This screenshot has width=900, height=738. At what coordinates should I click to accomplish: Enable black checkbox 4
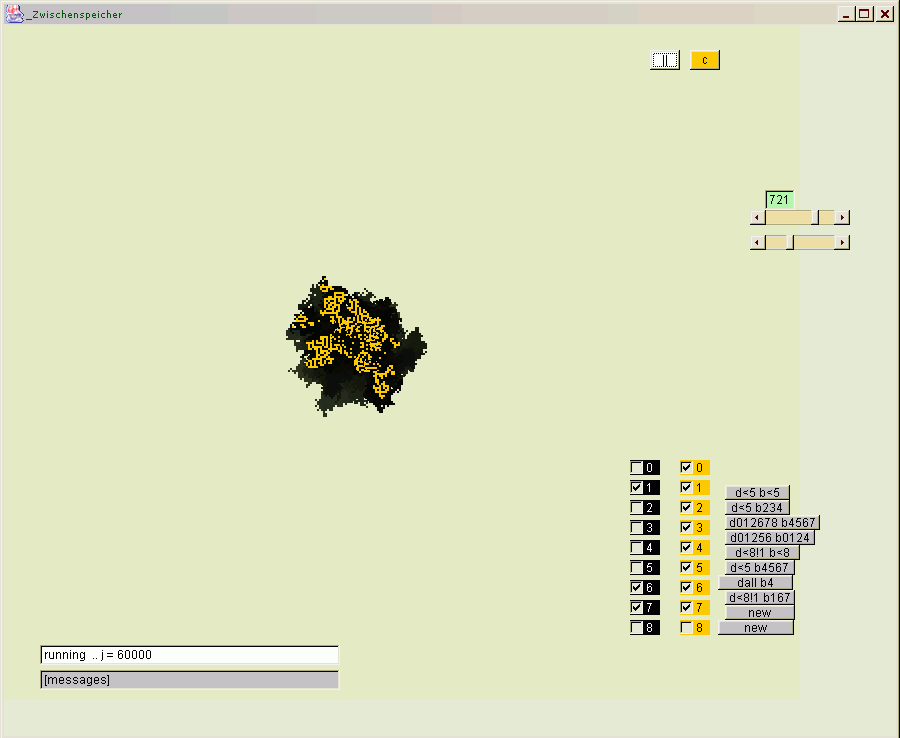point(637,547)
